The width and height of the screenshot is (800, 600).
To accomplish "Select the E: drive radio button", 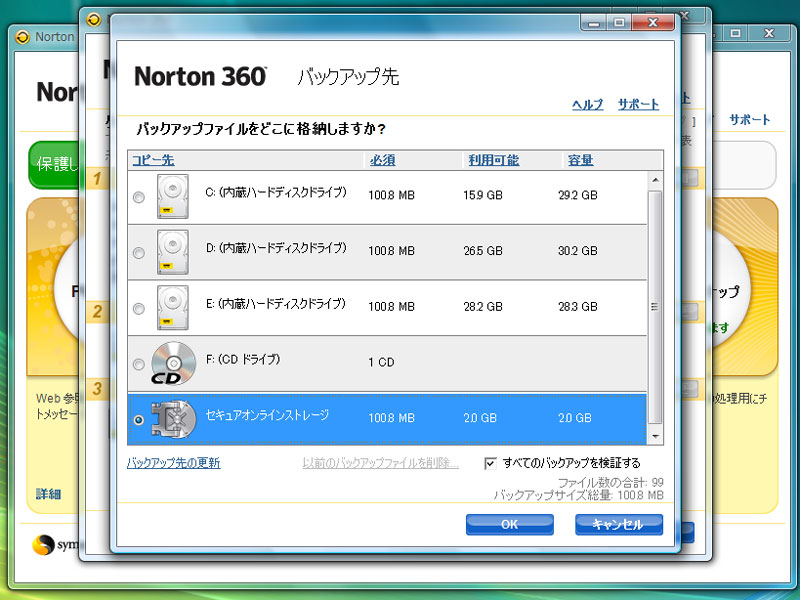I will click(138, 308).
